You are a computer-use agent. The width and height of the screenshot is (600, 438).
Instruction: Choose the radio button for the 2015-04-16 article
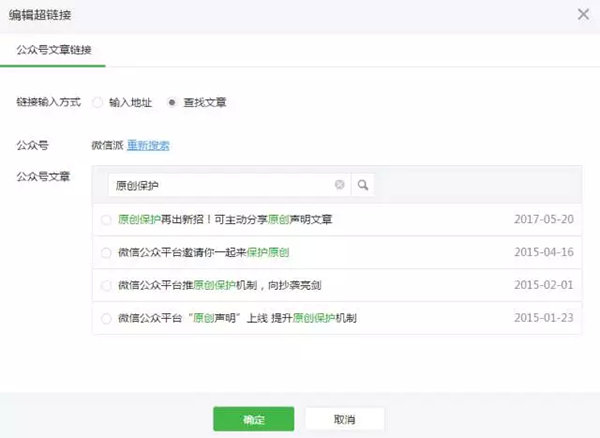(107, 252)
